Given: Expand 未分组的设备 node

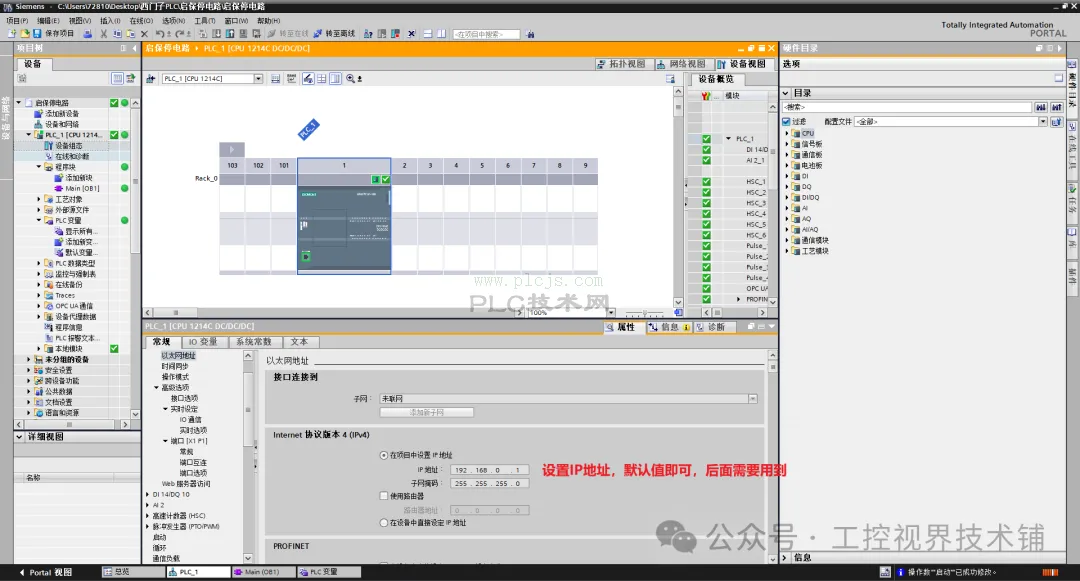Looking at the screenshot, I should pos(28,359).
